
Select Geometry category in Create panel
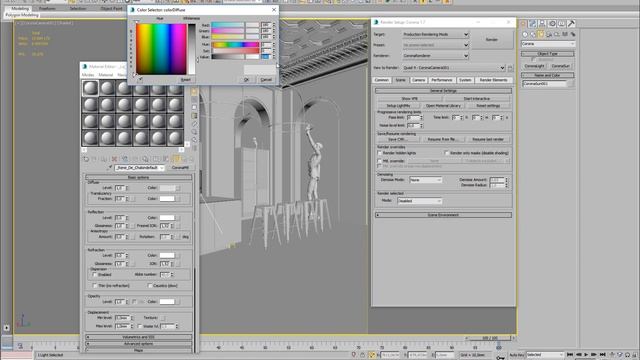[x=525, y=34]
